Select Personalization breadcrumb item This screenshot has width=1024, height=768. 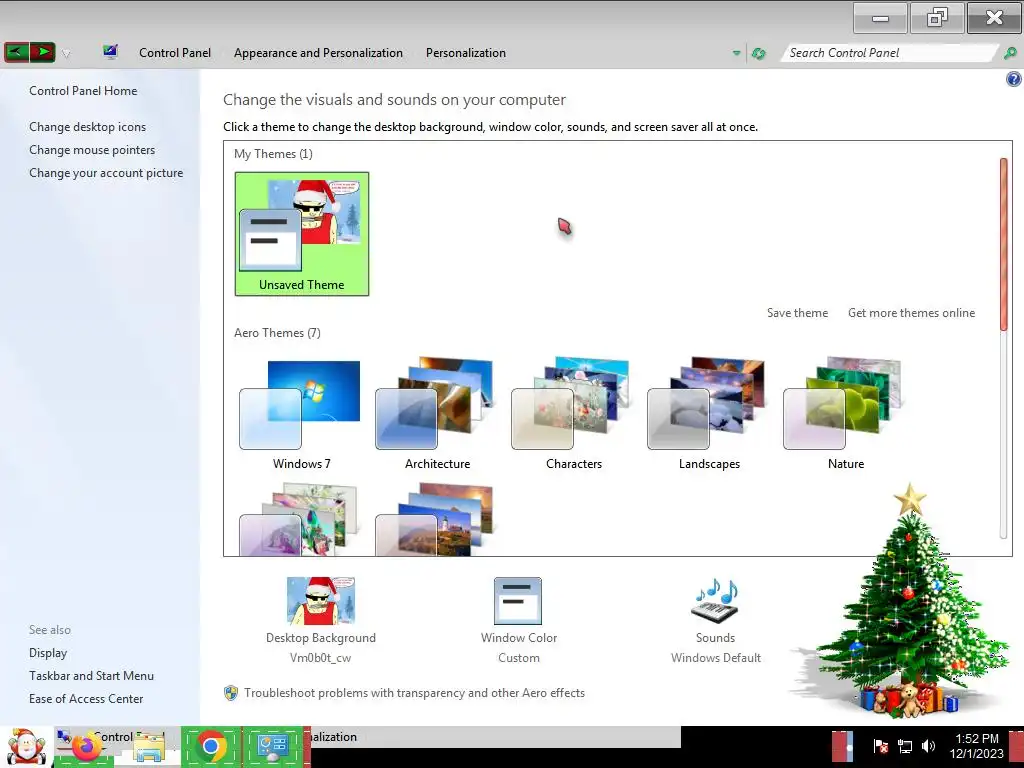(x=466, y=53)
